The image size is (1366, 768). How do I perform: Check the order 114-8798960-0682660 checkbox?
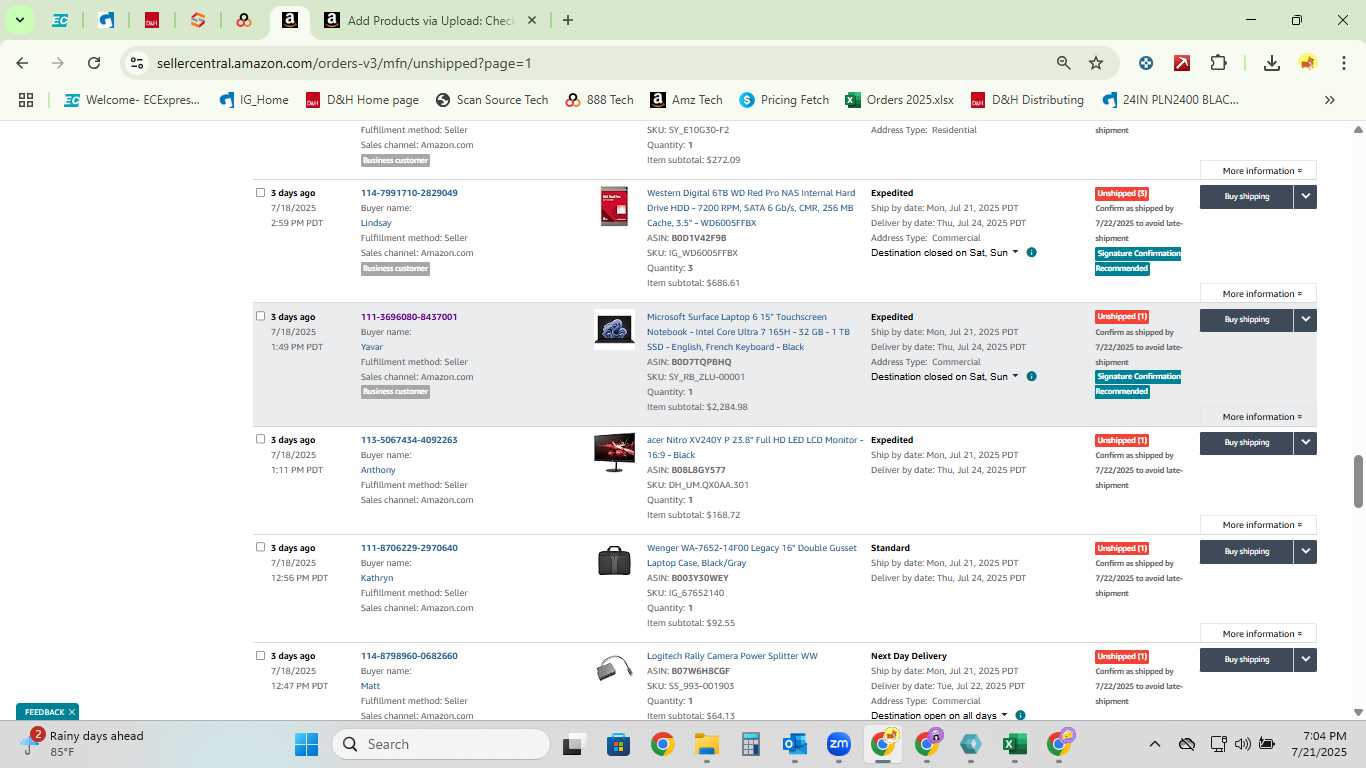(260, 655)
